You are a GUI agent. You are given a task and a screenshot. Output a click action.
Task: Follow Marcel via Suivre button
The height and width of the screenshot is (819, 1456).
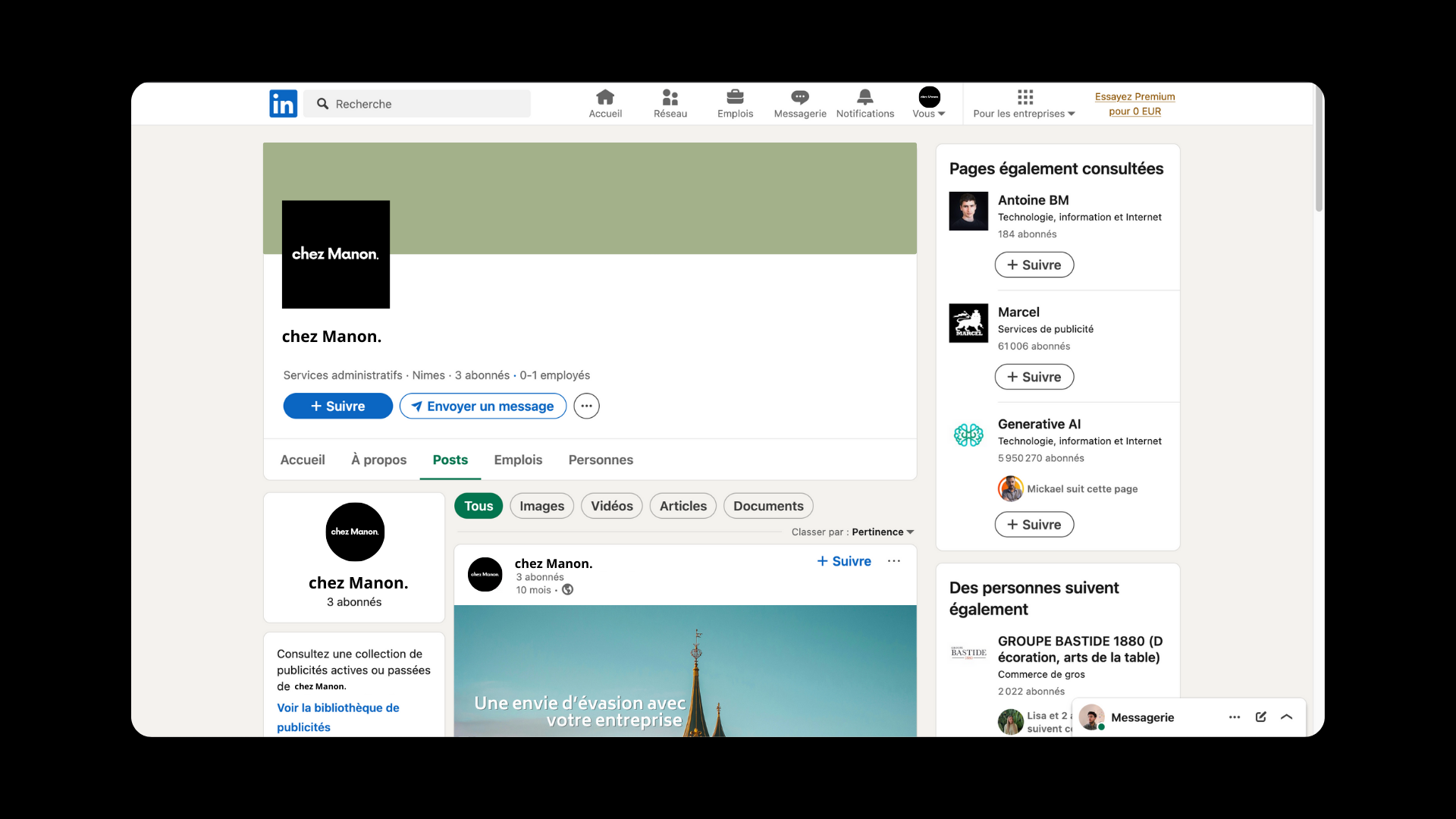pos(1034,377)
